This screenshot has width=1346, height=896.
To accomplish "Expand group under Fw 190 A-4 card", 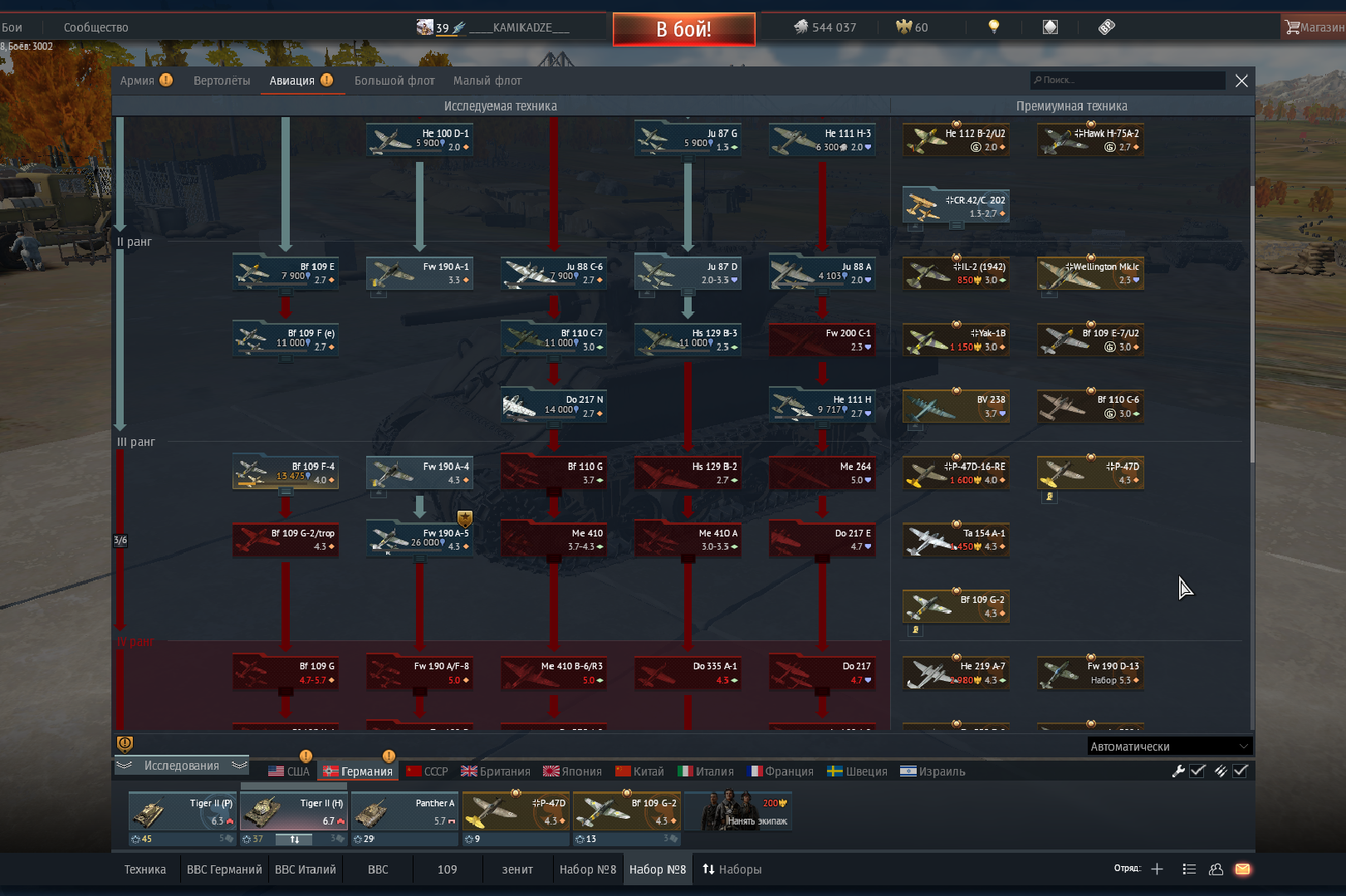I will (x=378, y=493).
